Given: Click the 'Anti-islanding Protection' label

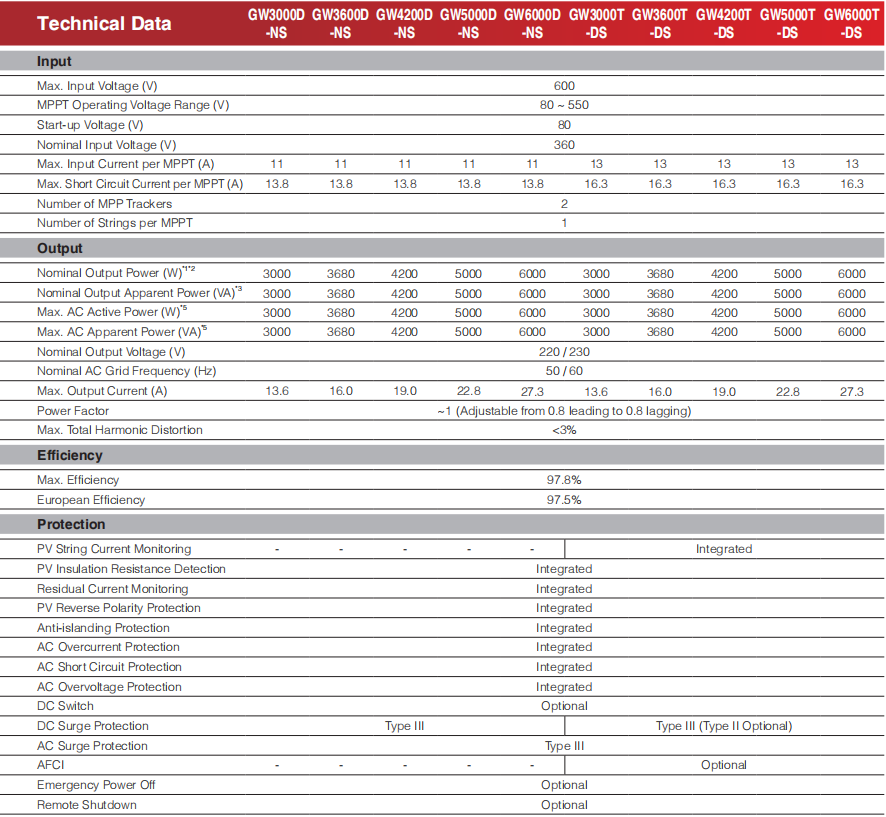Looking at the screenshot, I should [103, 628].
